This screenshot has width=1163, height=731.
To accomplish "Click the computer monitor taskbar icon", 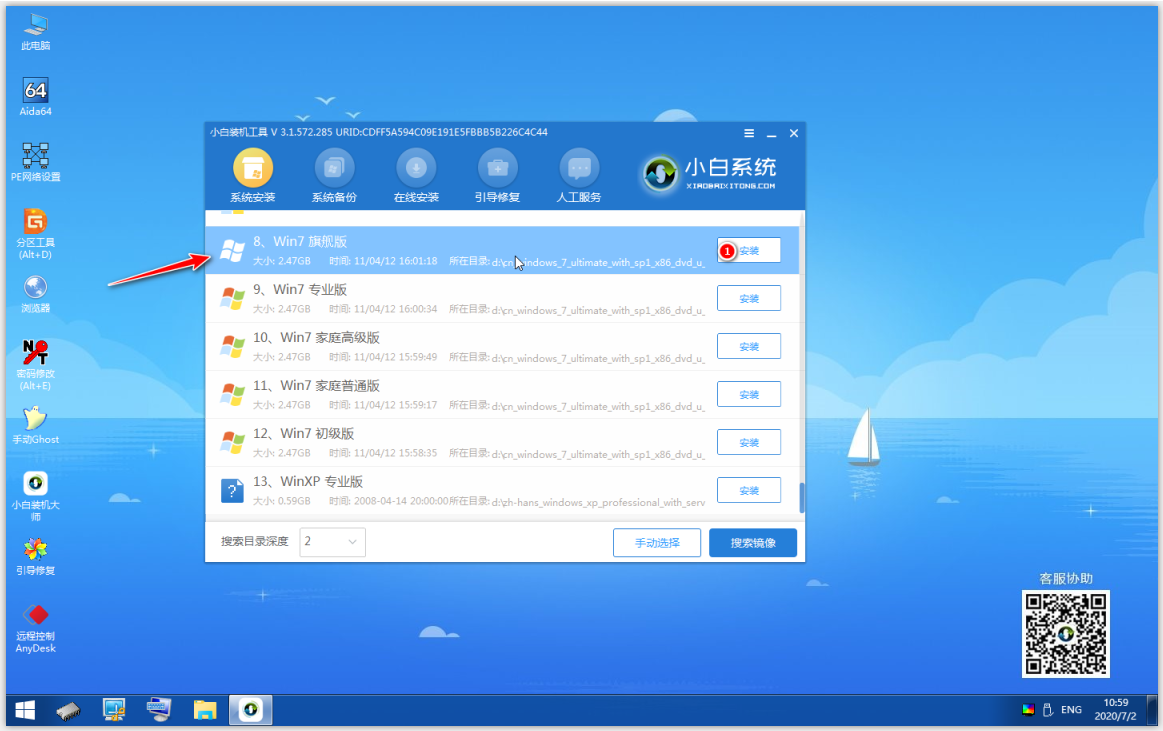I will [114, 711].
